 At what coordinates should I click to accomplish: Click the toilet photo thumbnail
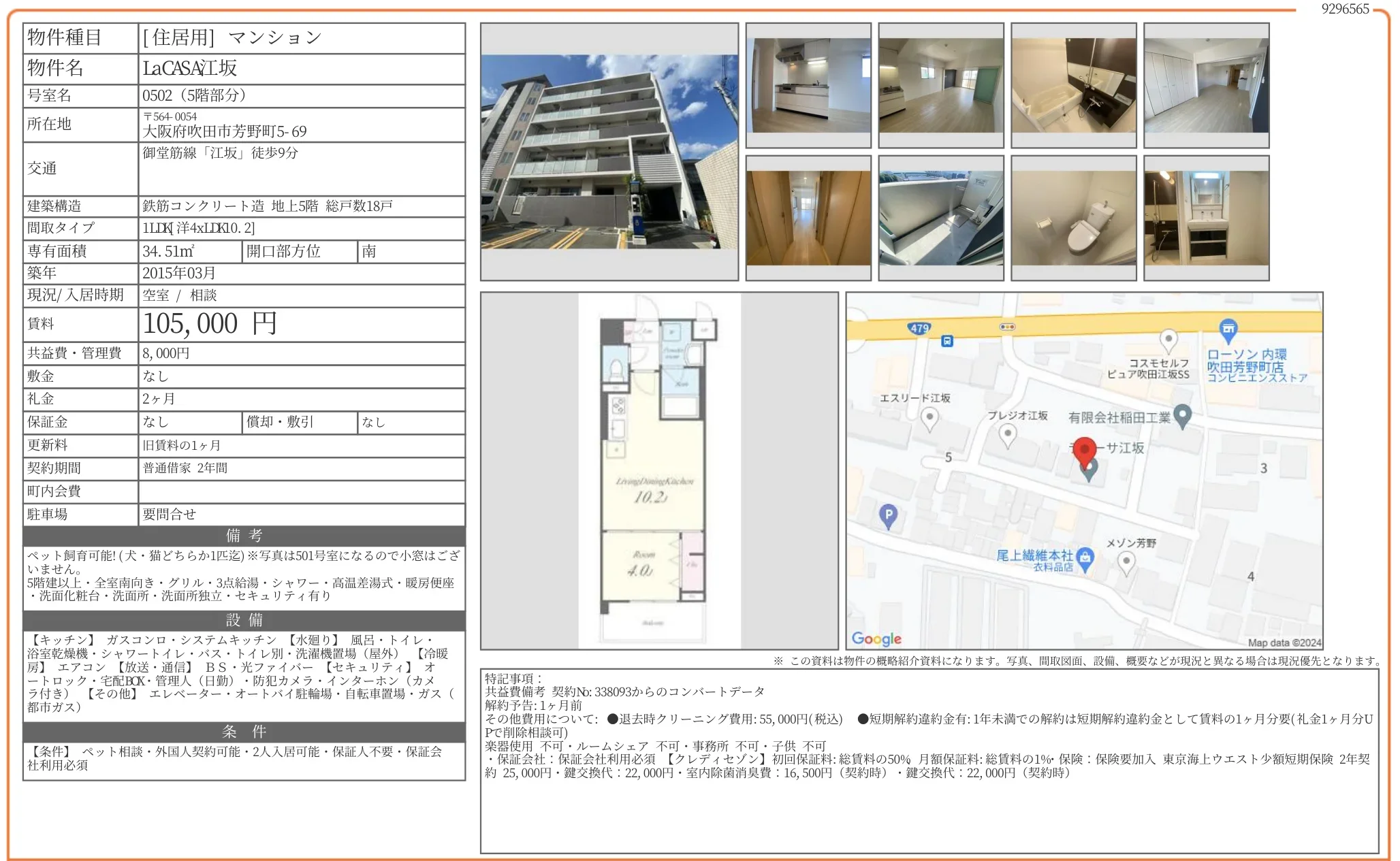click(1073, 216)
